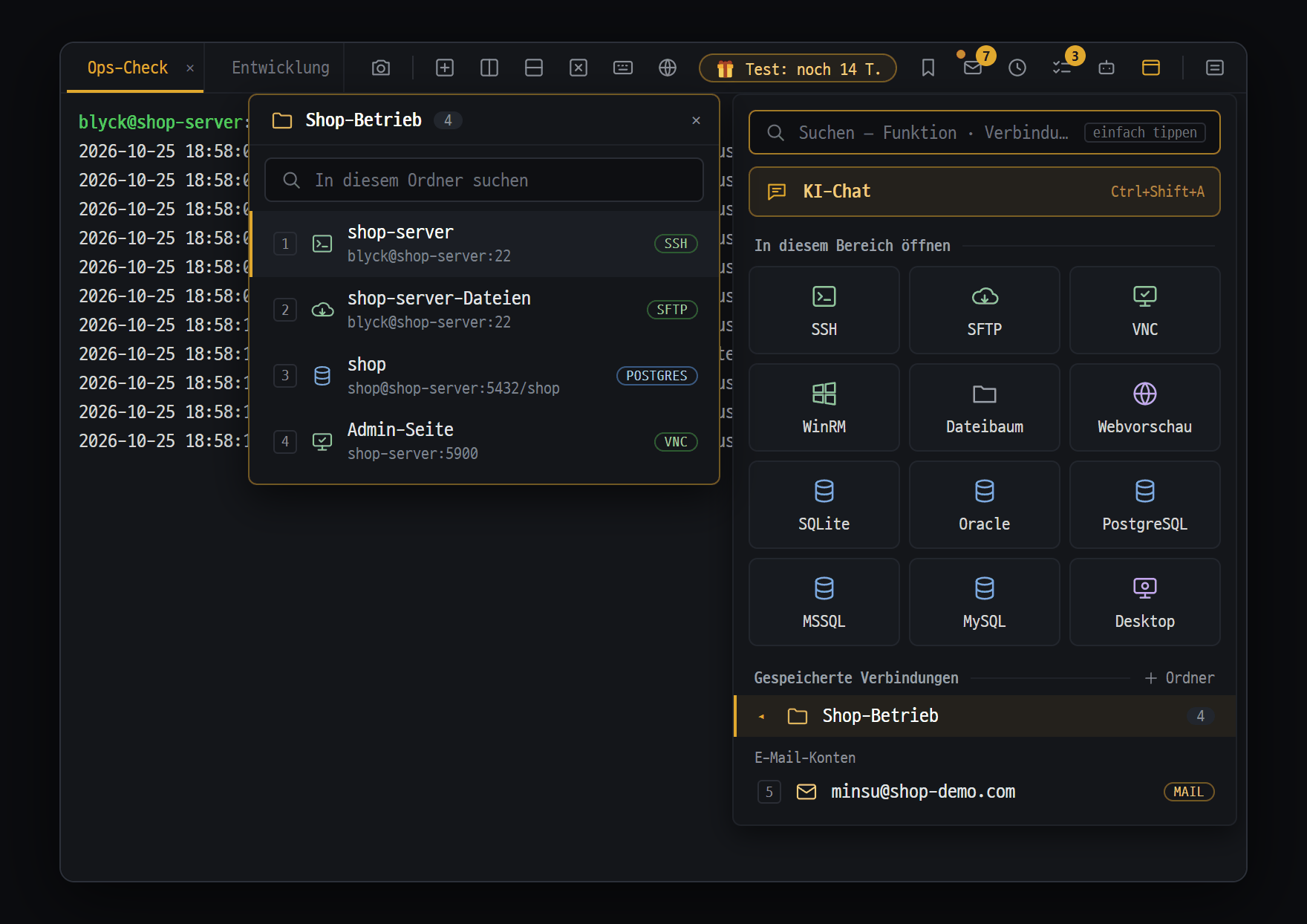Viewport: 1307px width, 924px height.
Task: Click '+ Ordner' to add folder
Action: click(x=1179, y=678)
